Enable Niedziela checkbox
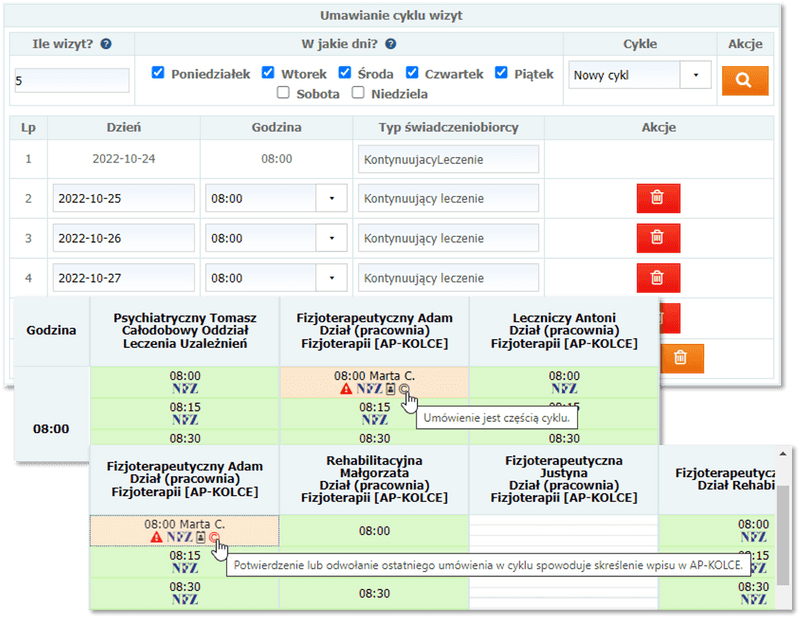 358,93
